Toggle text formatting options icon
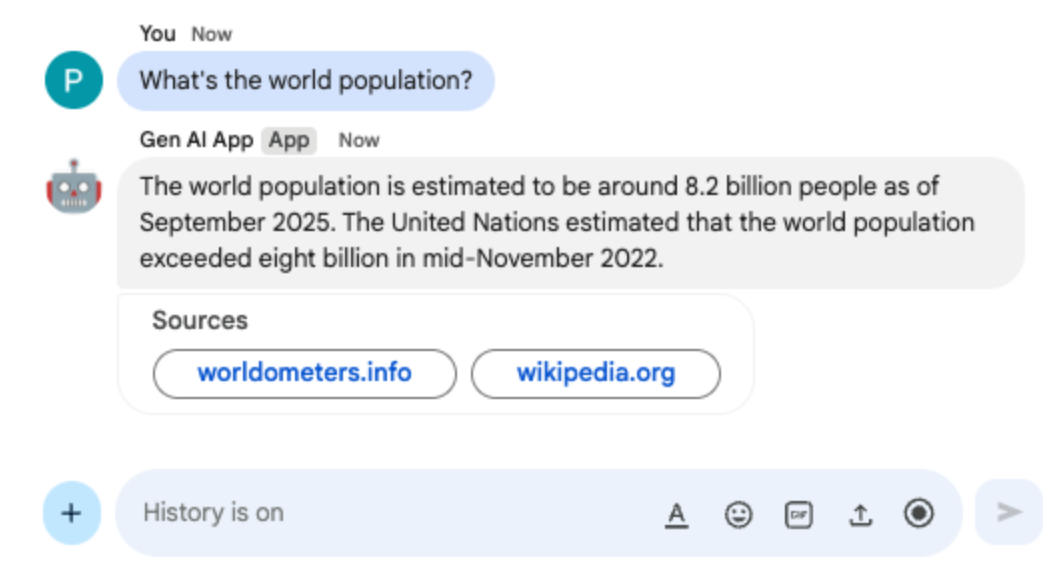The image size is (1062, 580). [x=677, y=514]
